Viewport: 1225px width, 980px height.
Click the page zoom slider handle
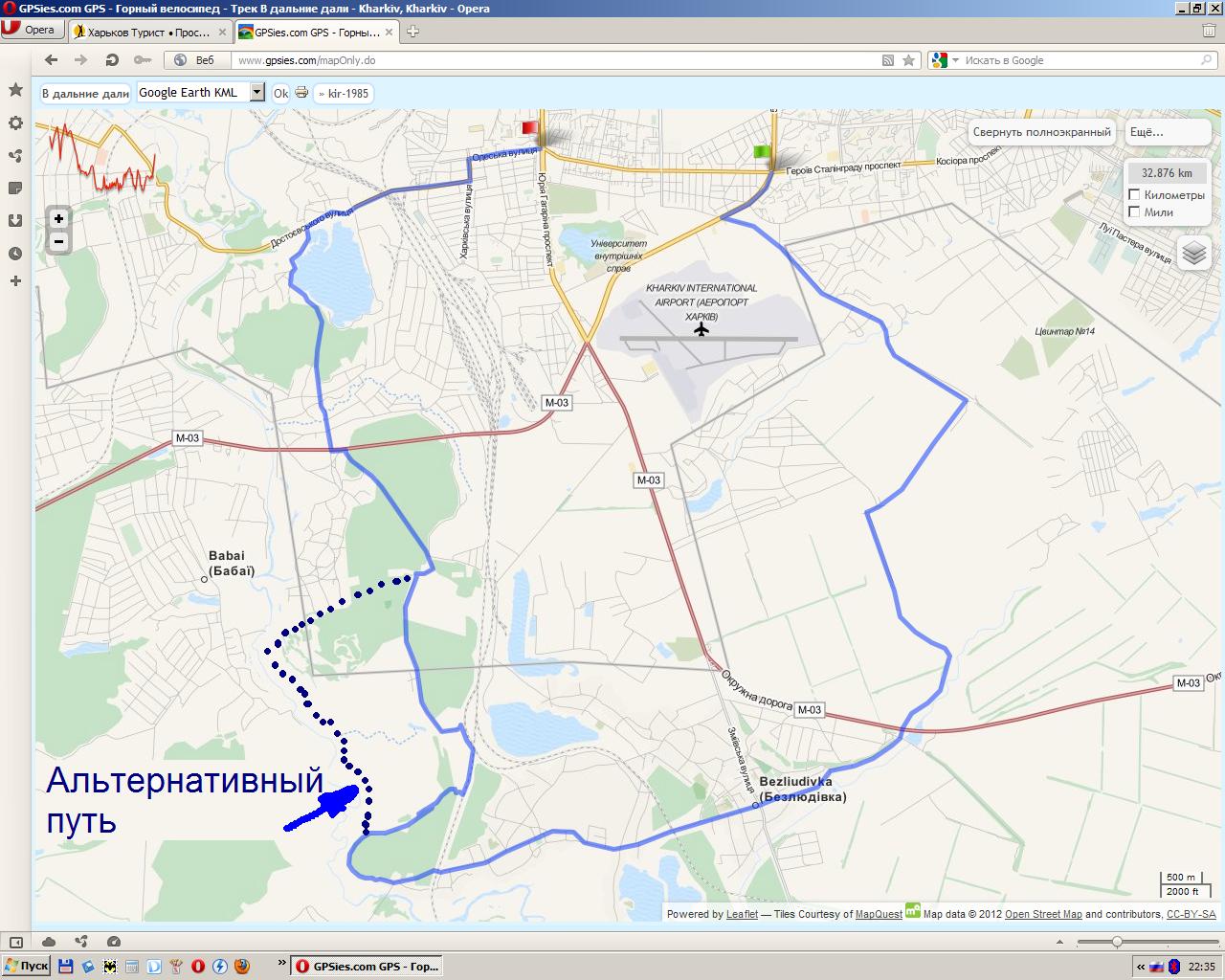[x=1116, y=943]
